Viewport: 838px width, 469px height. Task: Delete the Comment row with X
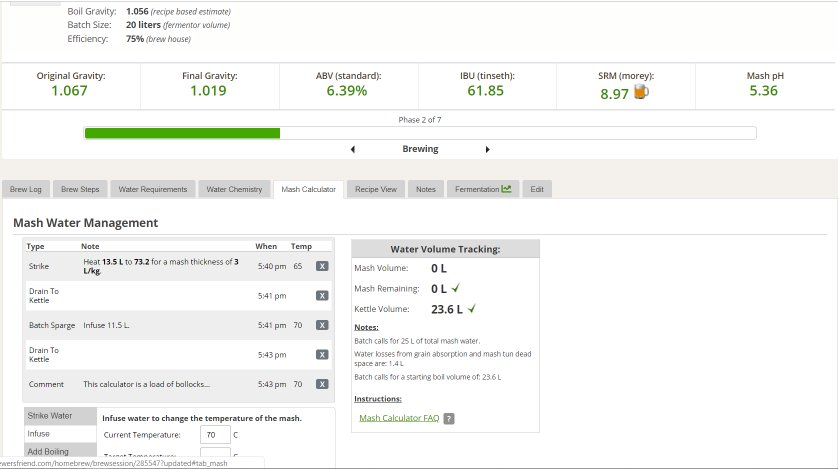coord(322,384)
